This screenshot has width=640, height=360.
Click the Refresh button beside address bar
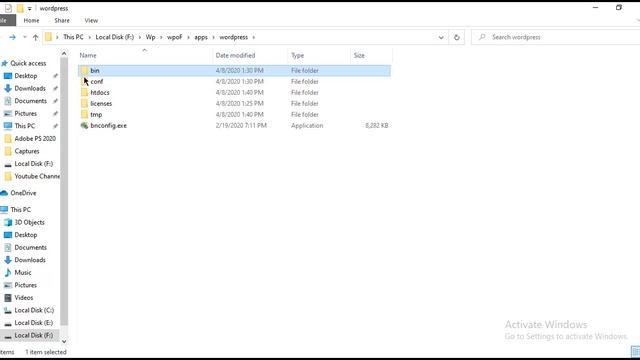457,37
